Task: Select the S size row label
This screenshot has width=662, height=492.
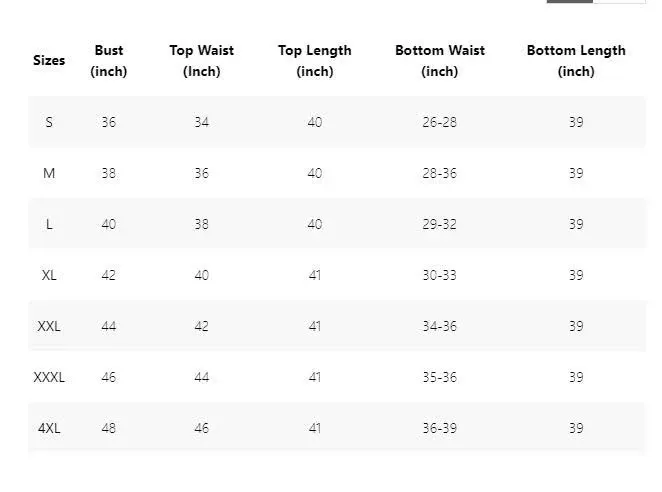Action: 49,122
